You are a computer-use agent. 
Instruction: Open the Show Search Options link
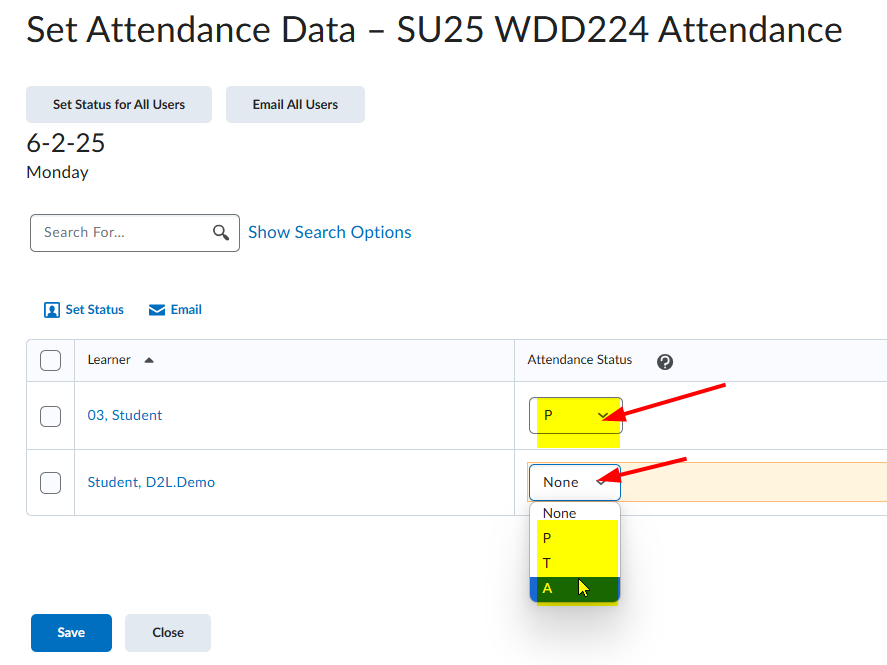330,232
